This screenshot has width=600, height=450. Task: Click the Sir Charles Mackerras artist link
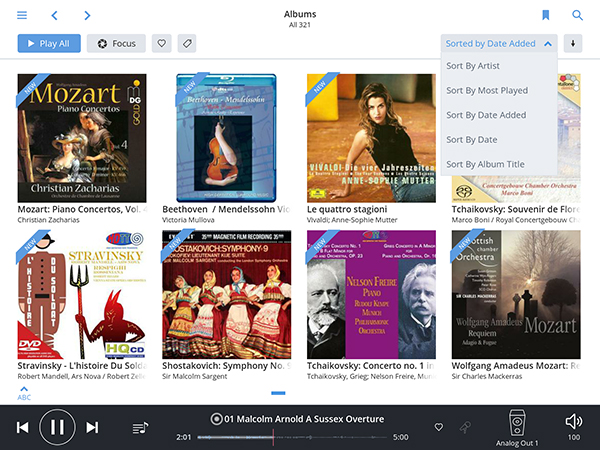click(x=487, y=377)
